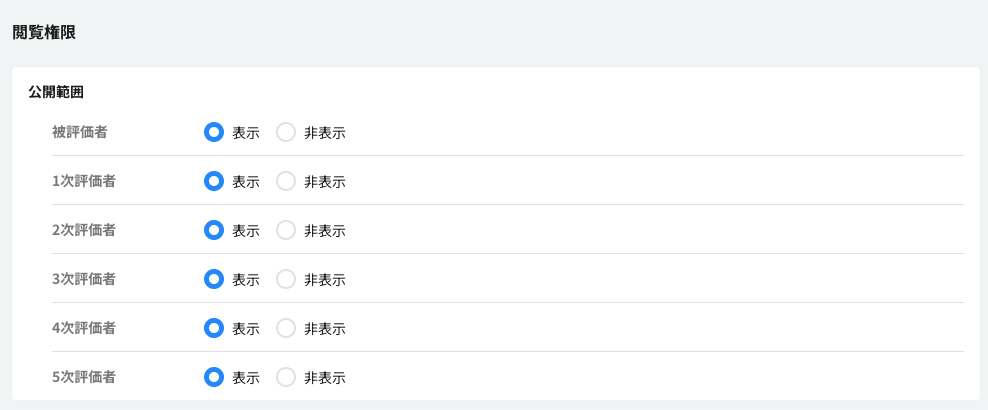Click the 被評価者 row label
The image size is (988, 410).
[x=80, y=131]
